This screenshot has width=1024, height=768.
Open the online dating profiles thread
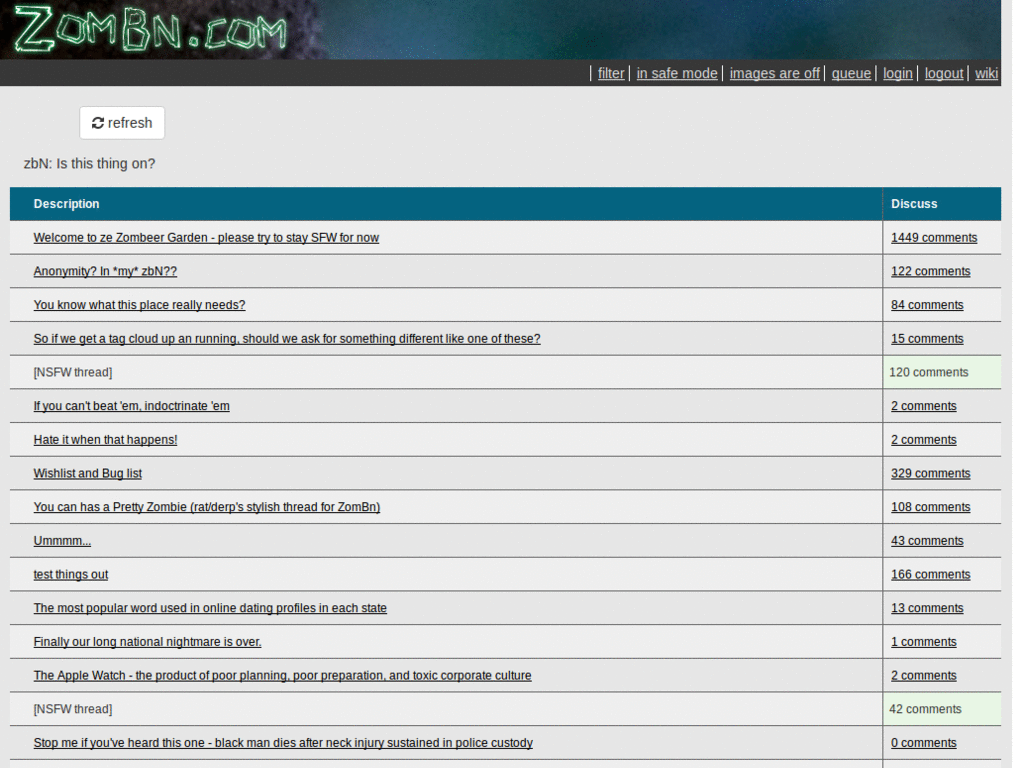point(210,608)
